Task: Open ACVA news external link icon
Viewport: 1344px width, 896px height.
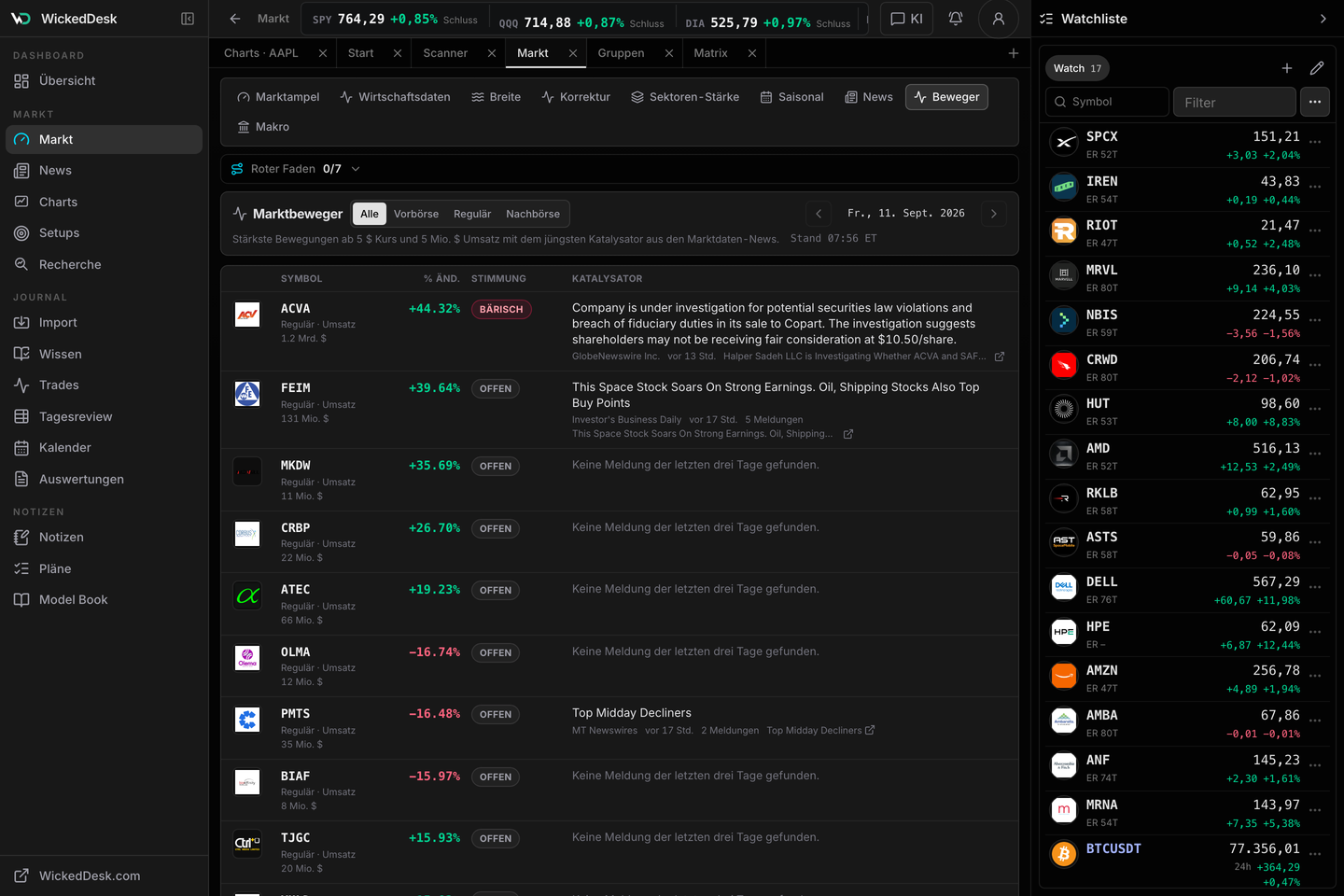Action: click(1000, 357)
